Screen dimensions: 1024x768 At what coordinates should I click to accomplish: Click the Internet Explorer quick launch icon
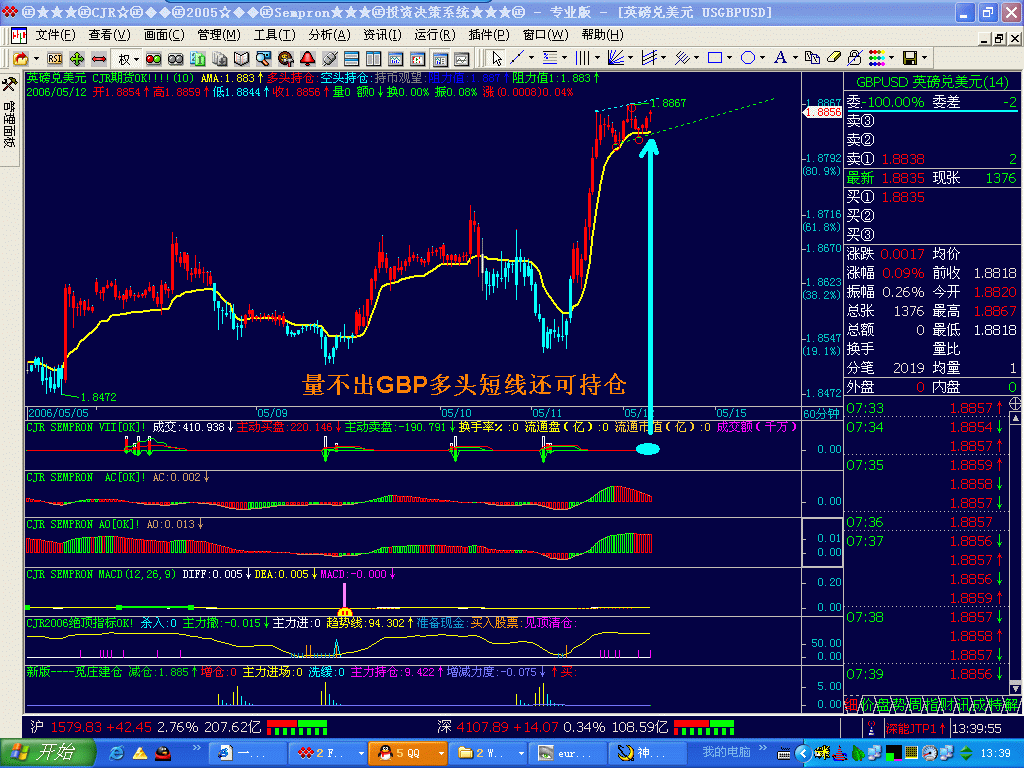click(117, 753)
